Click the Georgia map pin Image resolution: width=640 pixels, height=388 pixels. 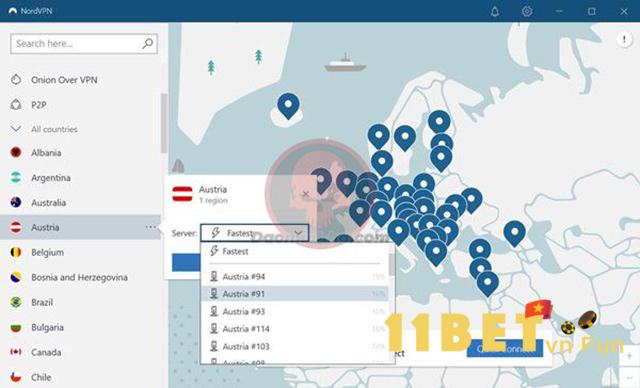(x=514, y=233)
